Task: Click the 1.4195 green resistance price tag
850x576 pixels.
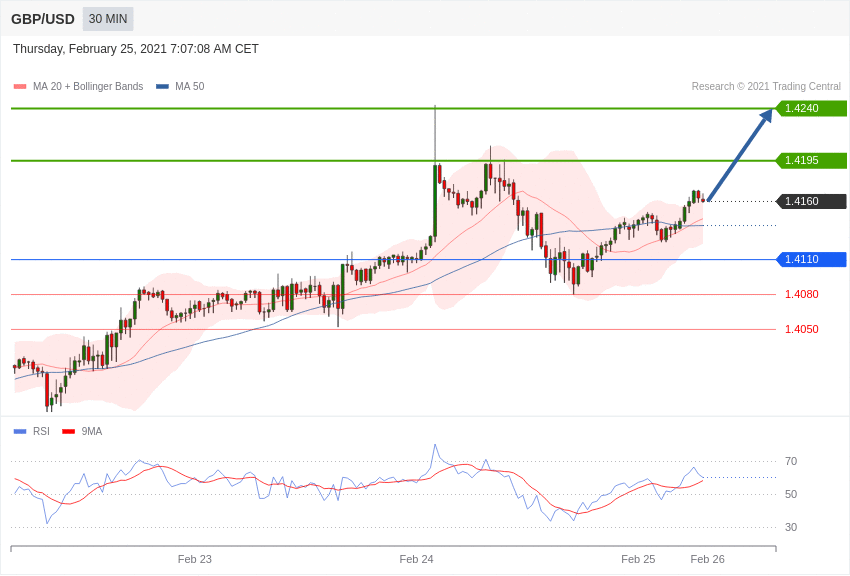Action: point(812,160)
